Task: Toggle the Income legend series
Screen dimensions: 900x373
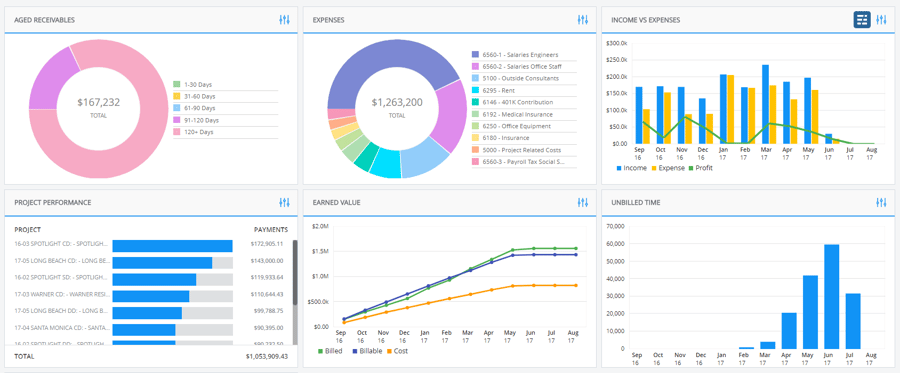Action: point(631,168)
